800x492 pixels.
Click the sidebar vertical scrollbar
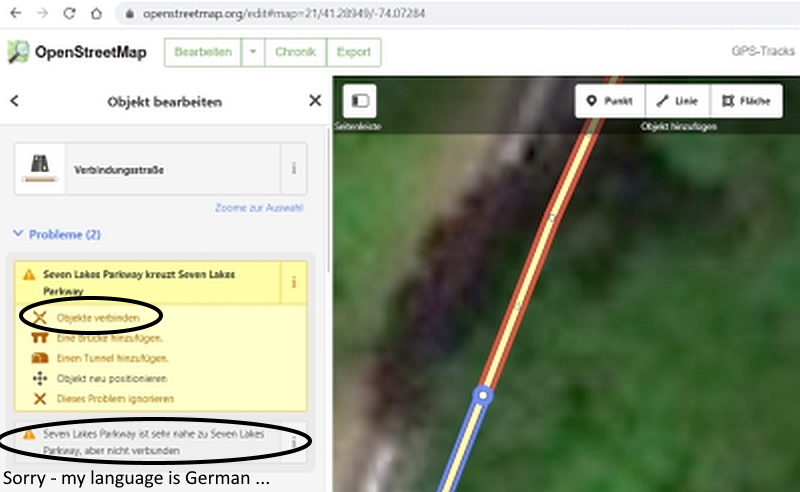pyautogui.click(x=329, y=199)
